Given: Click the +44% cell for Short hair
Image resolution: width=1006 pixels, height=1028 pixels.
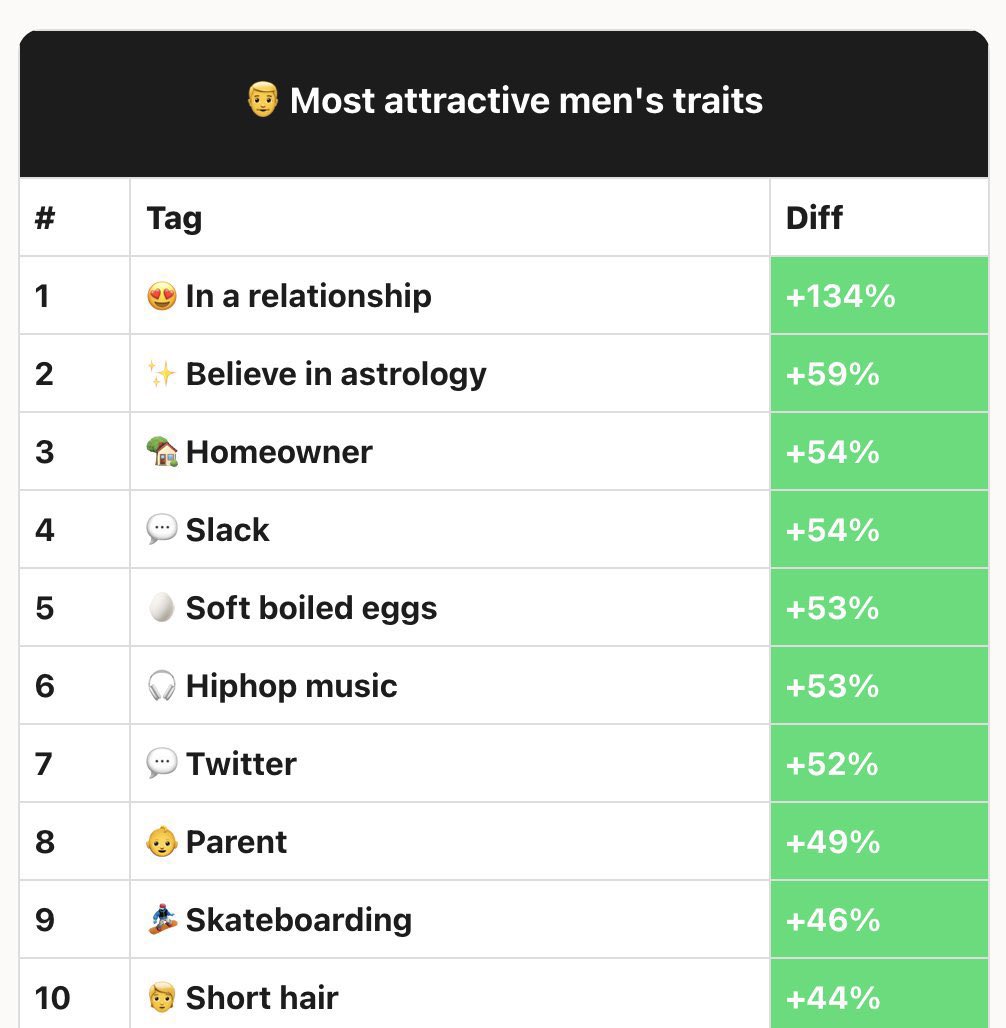Looking at the screenshot, I should pos(878,996).
